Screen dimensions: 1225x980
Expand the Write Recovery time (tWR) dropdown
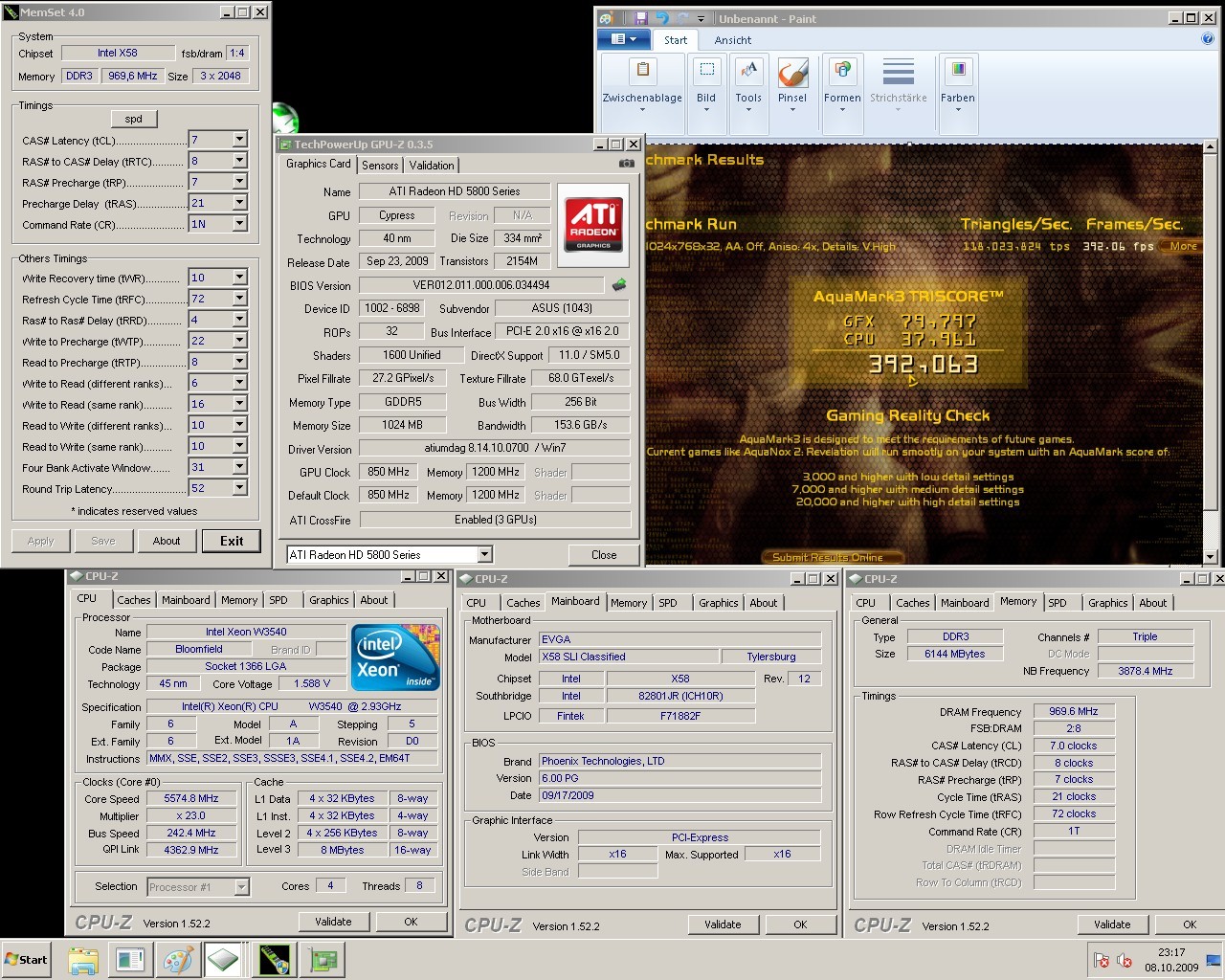coord(239,278)
